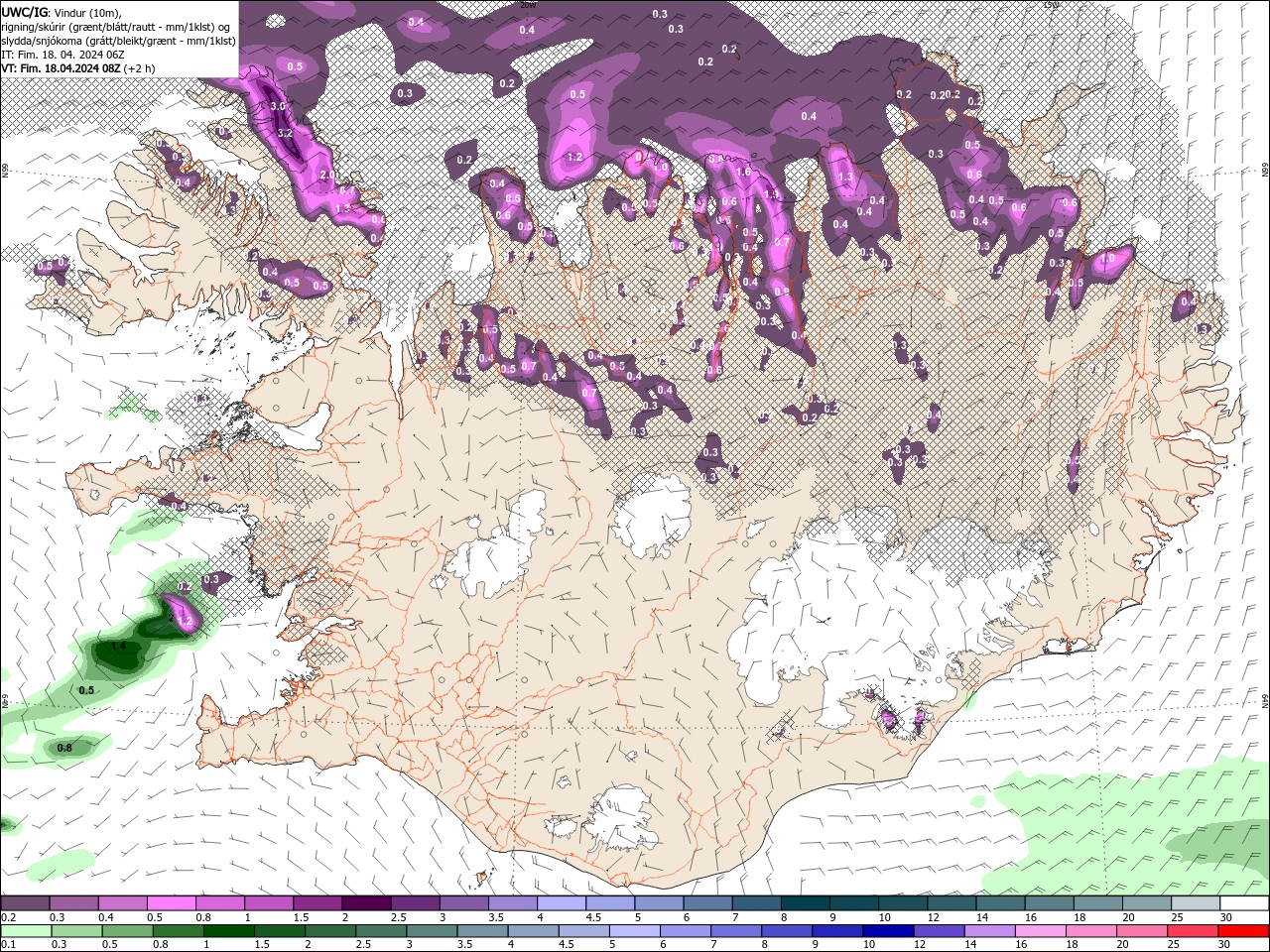The image size is (1270, 952).
Task: Choose the deep navy 10–12 swatch, bottom legend row
Action: [888, 931]
